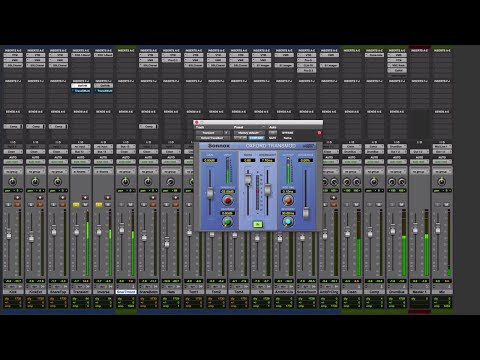Close the Oxford Transmod plugin window
Viewport: 480px width, 360px height.
pyautogui.click(x=196, y=122)
